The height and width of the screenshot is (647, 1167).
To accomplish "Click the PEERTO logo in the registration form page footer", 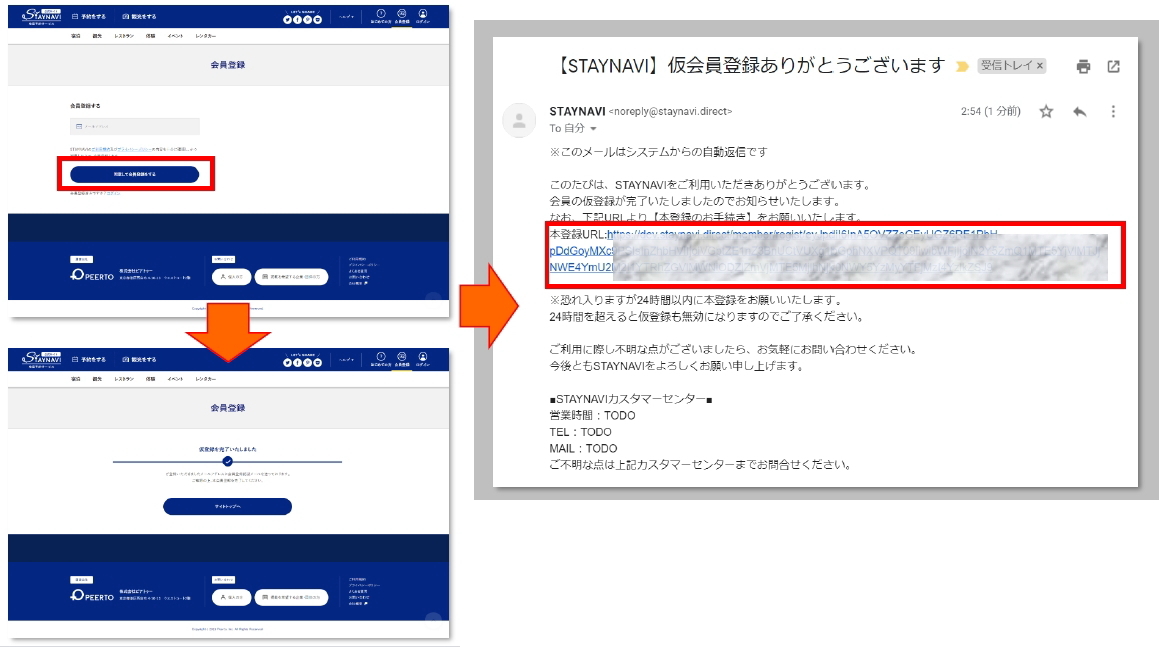I will [92, 275].
